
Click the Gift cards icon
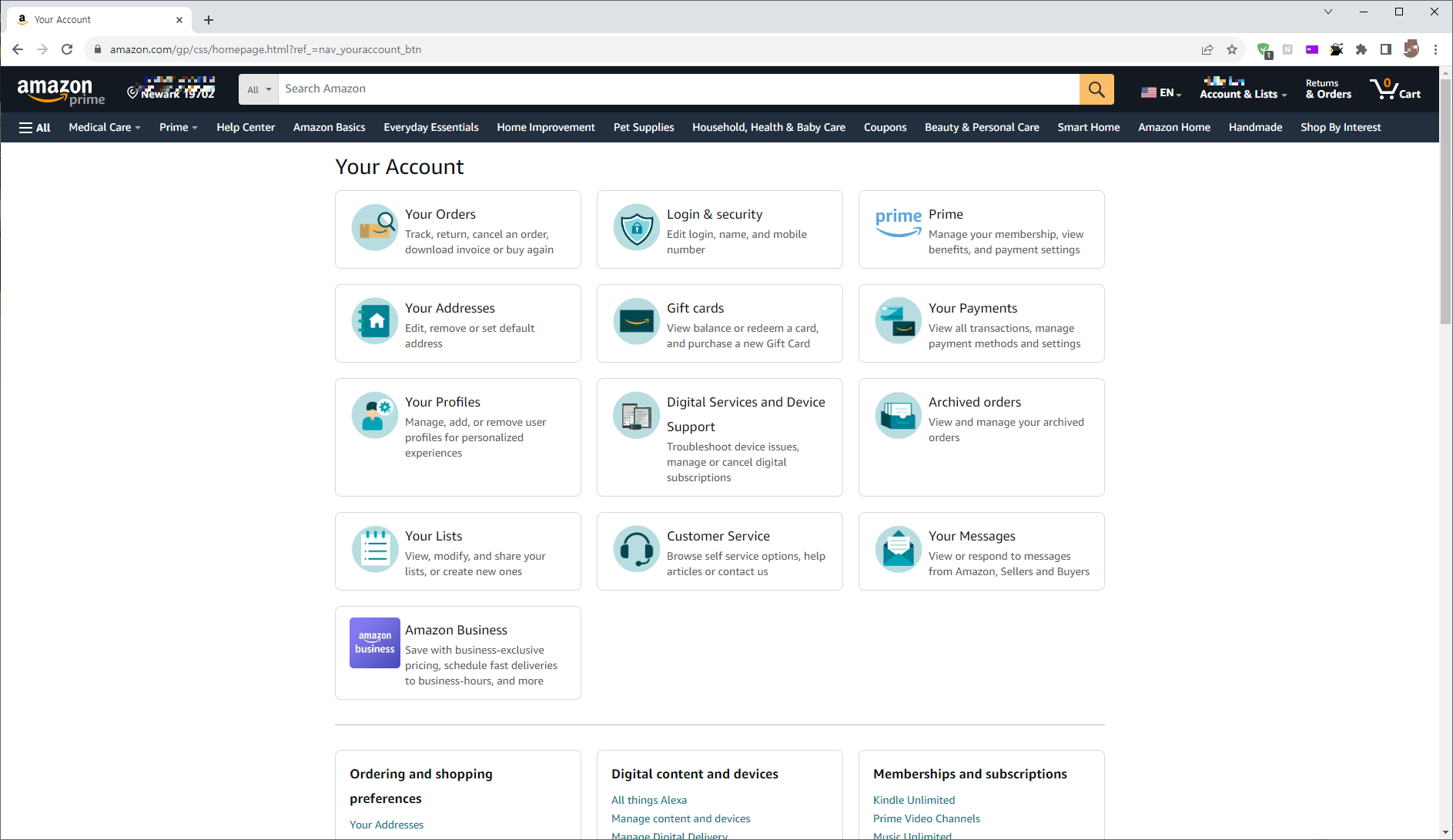pos(637,322)
